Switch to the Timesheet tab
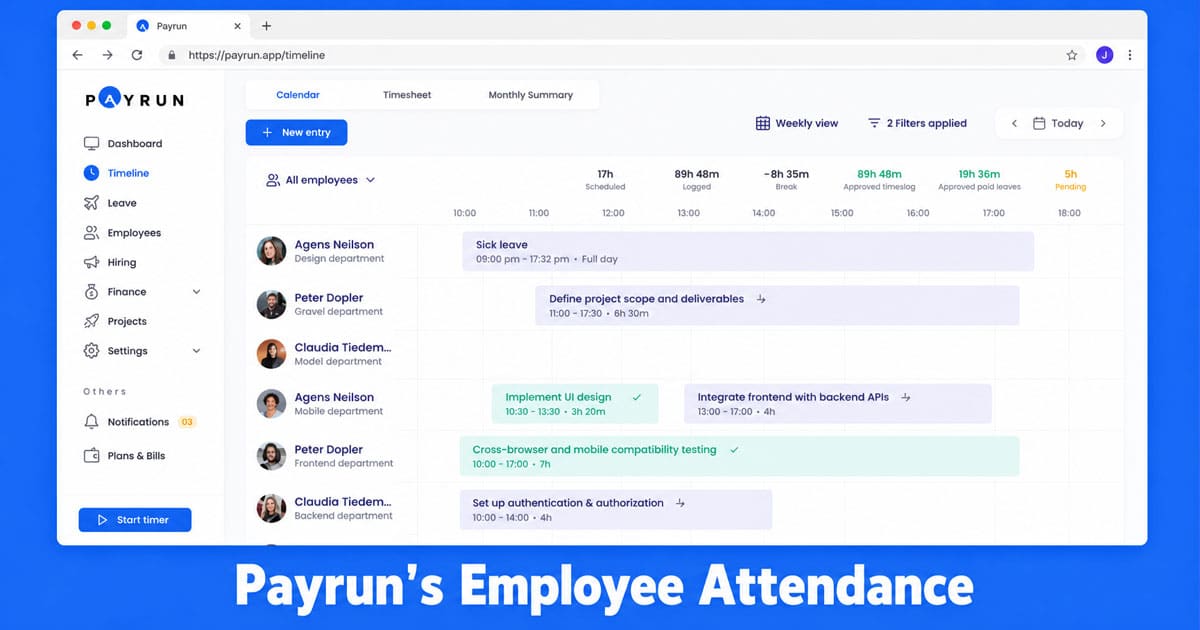 coord(407,95)
